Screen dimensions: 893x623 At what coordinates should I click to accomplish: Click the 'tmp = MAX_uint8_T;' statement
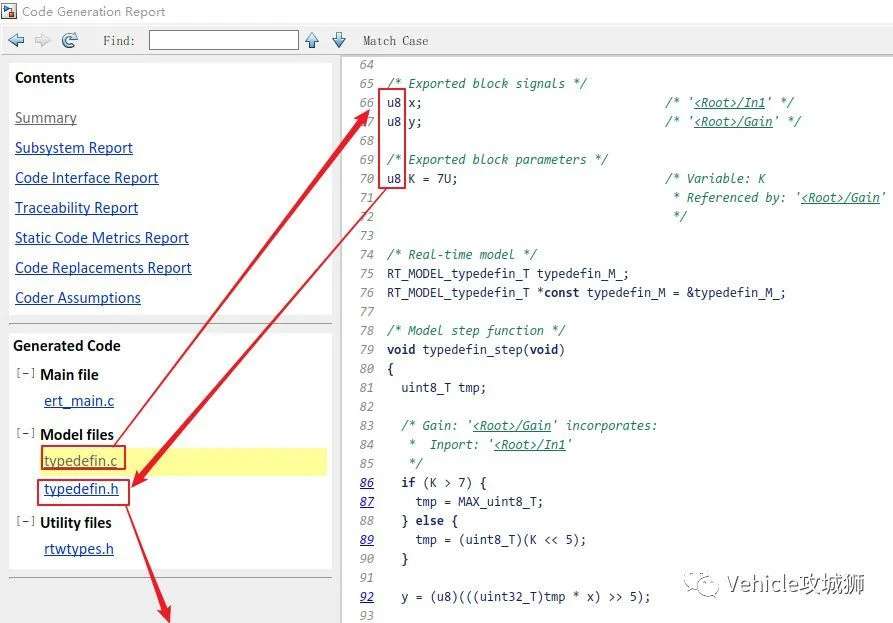pos(480,502)
